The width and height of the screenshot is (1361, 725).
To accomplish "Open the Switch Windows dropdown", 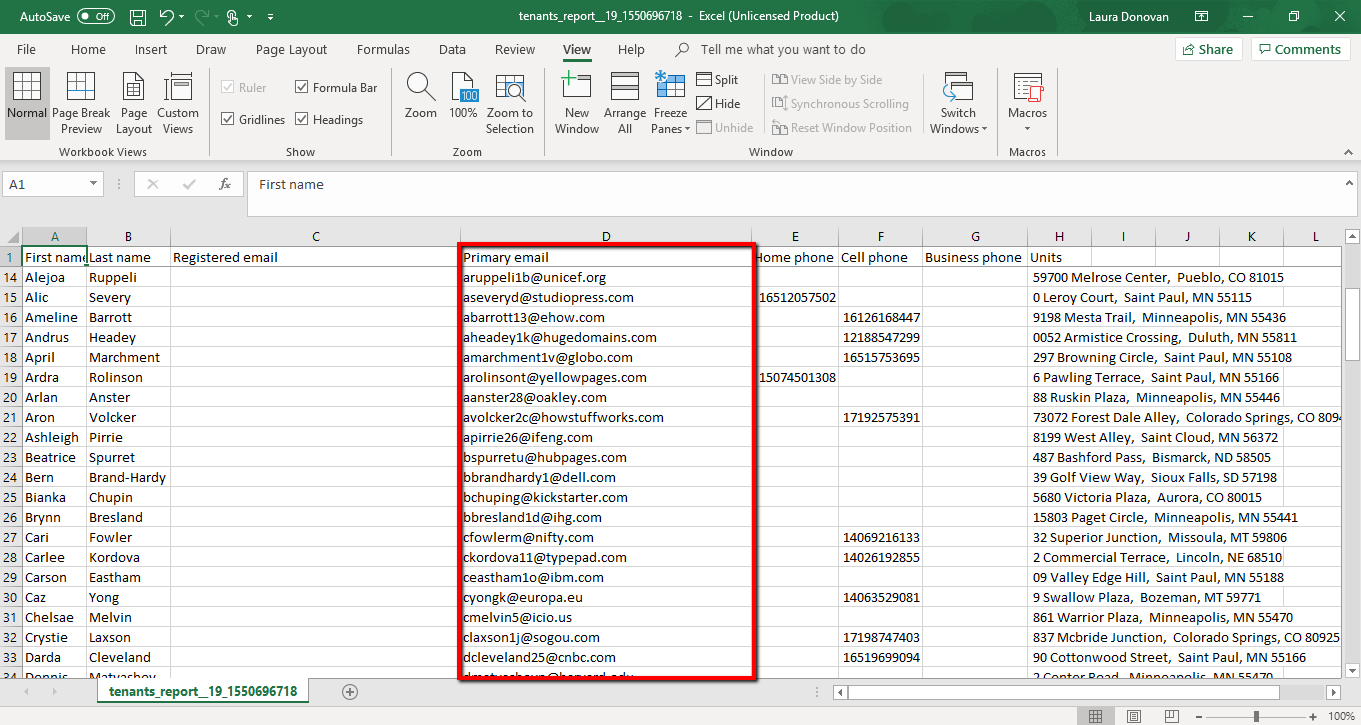I will pyautogui.click(x=958, y=102).
